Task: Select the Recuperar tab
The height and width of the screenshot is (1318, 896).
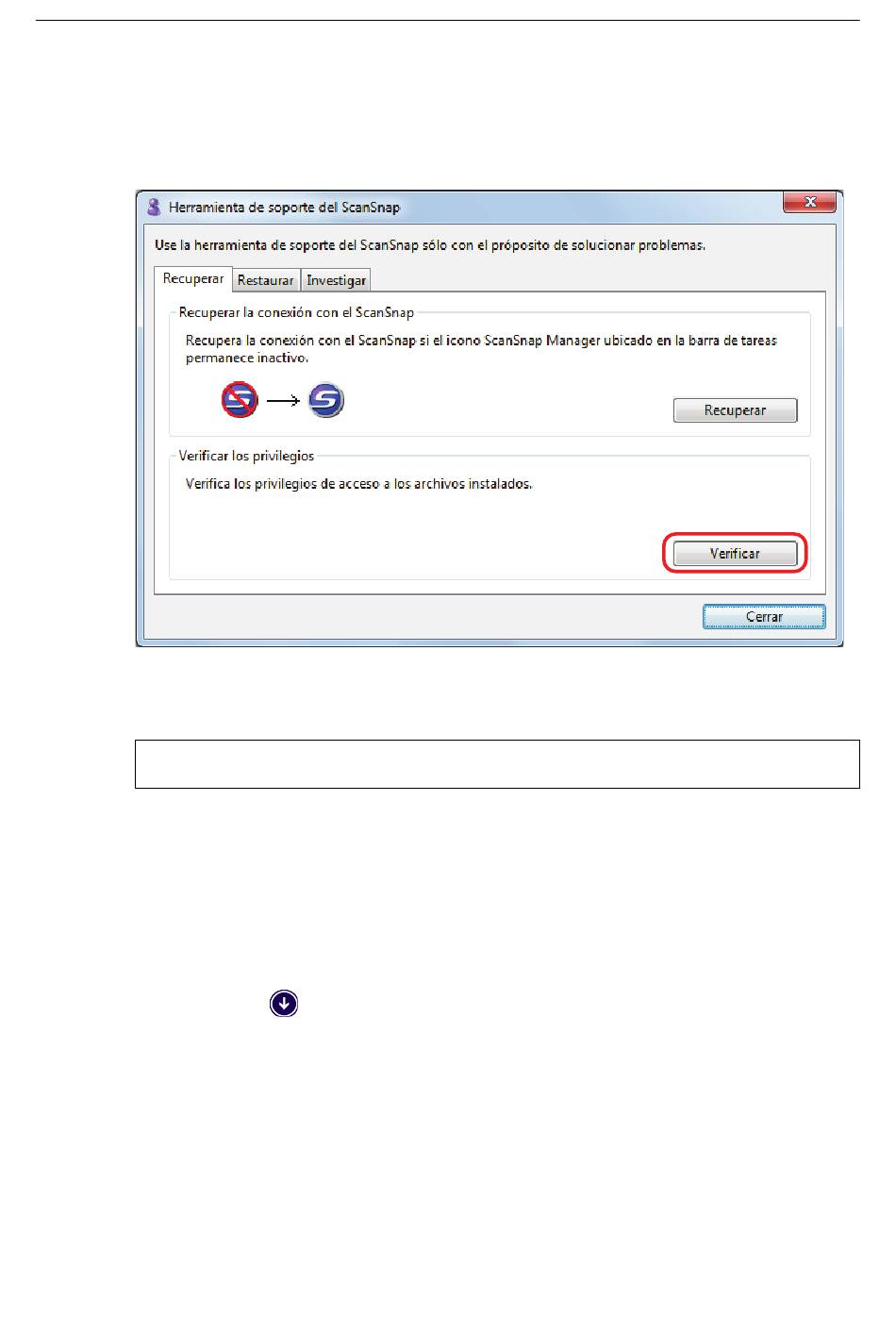Action: coord(193,279)
